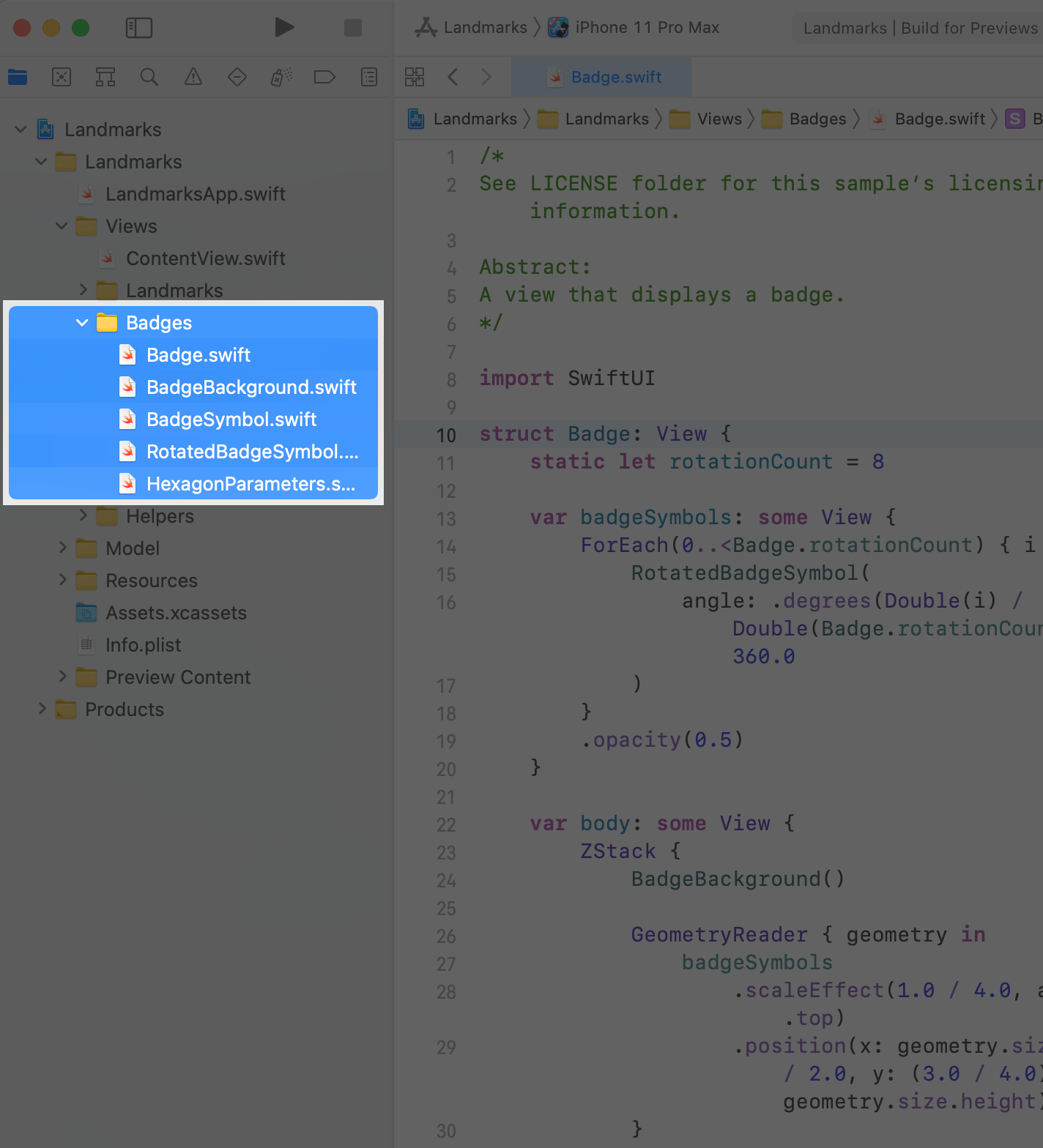Click 'RotatedBadgeSymbol(' on line 15

click(x=751, y=573)
